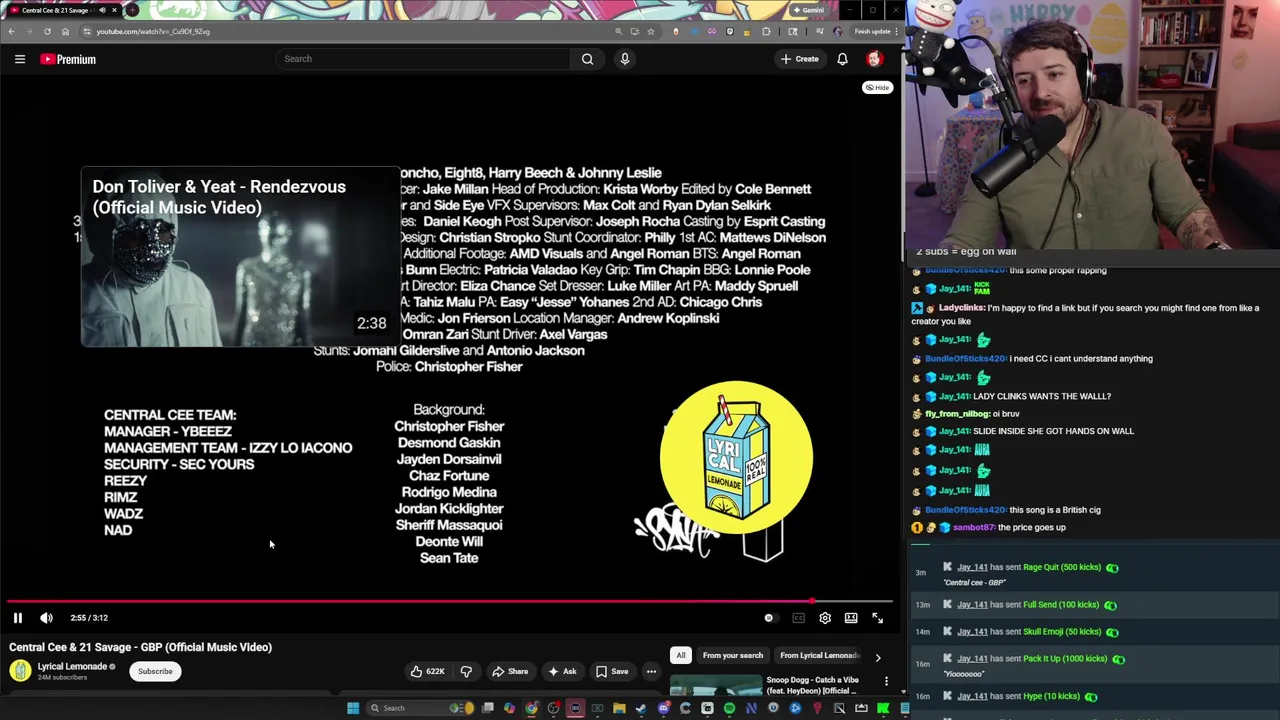Open the YouTube hamburger guide menu
The image size is (1280, 720).
click(x=19, y=59)
